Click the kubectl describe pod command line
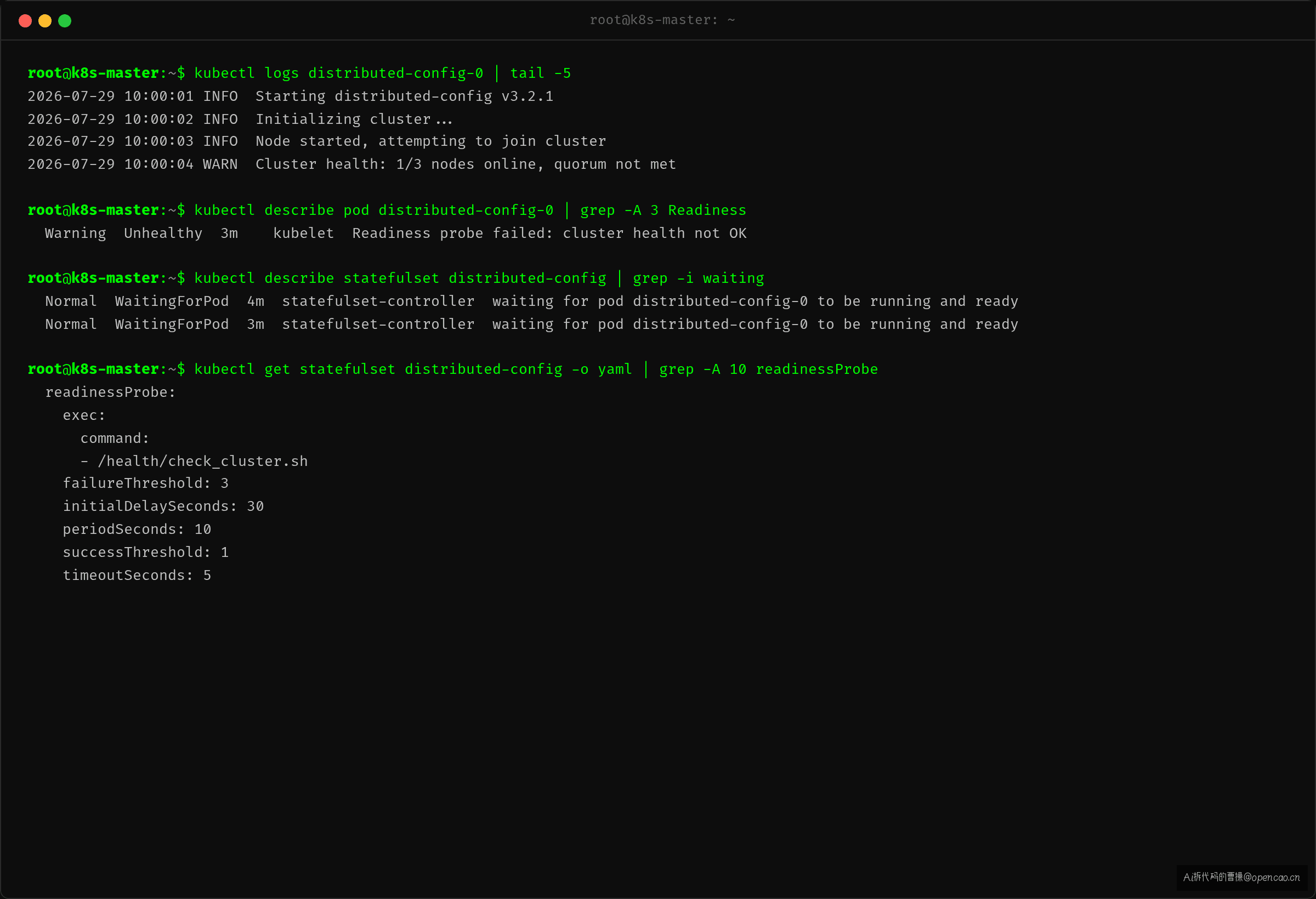Viewport: 1316px width, 899px height. (x=470, y=210)
